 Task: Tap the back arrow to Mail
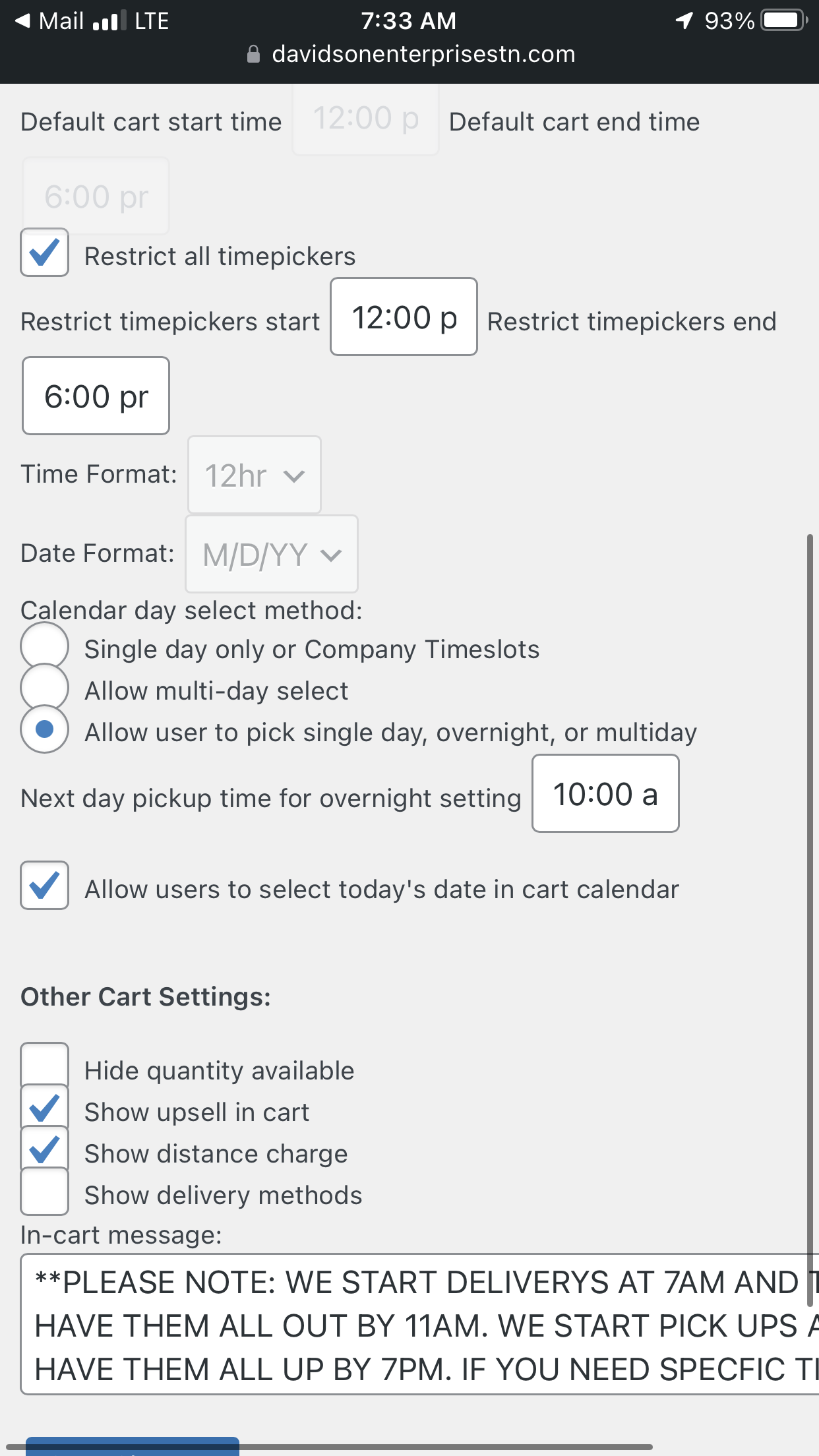[23, 21]
